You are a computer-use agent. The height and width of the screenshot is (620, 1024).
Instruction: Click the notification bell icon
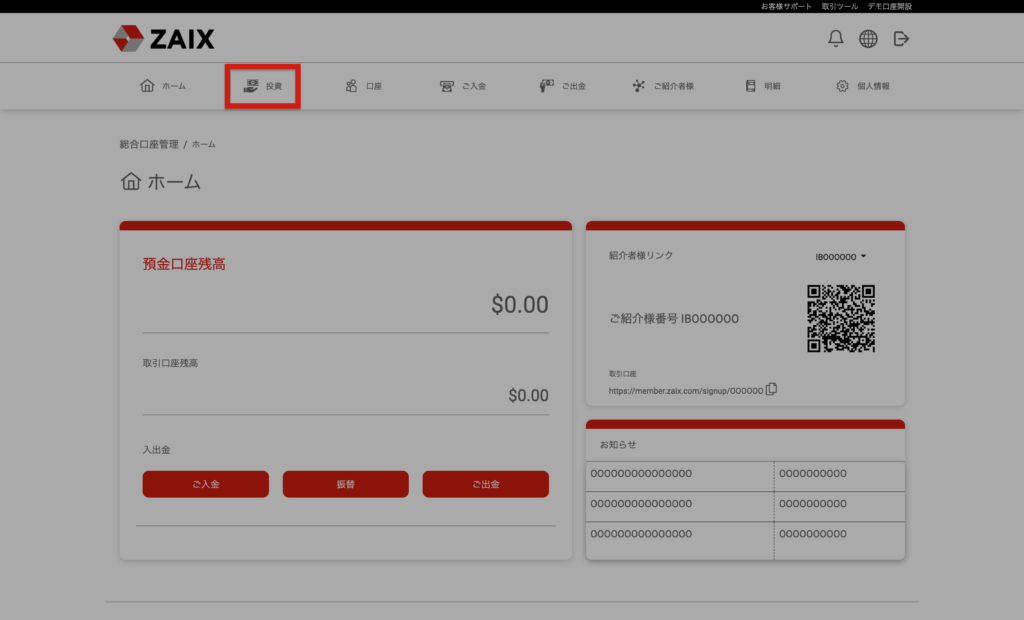(836, 39)
